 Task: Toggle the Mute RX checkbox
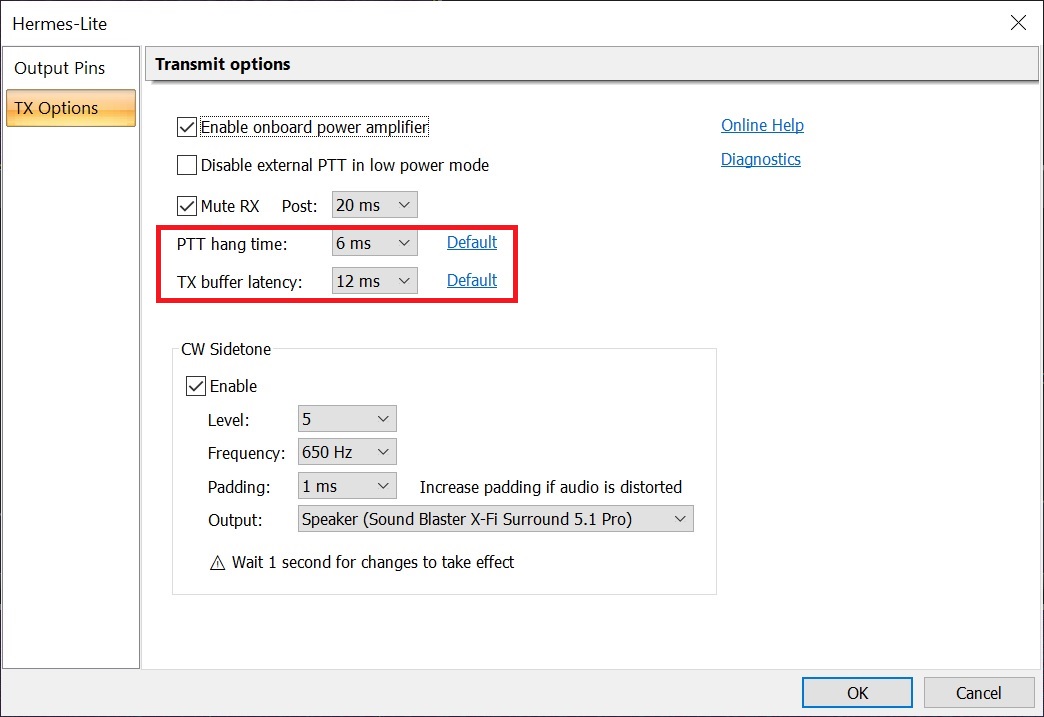click(187, 206)
